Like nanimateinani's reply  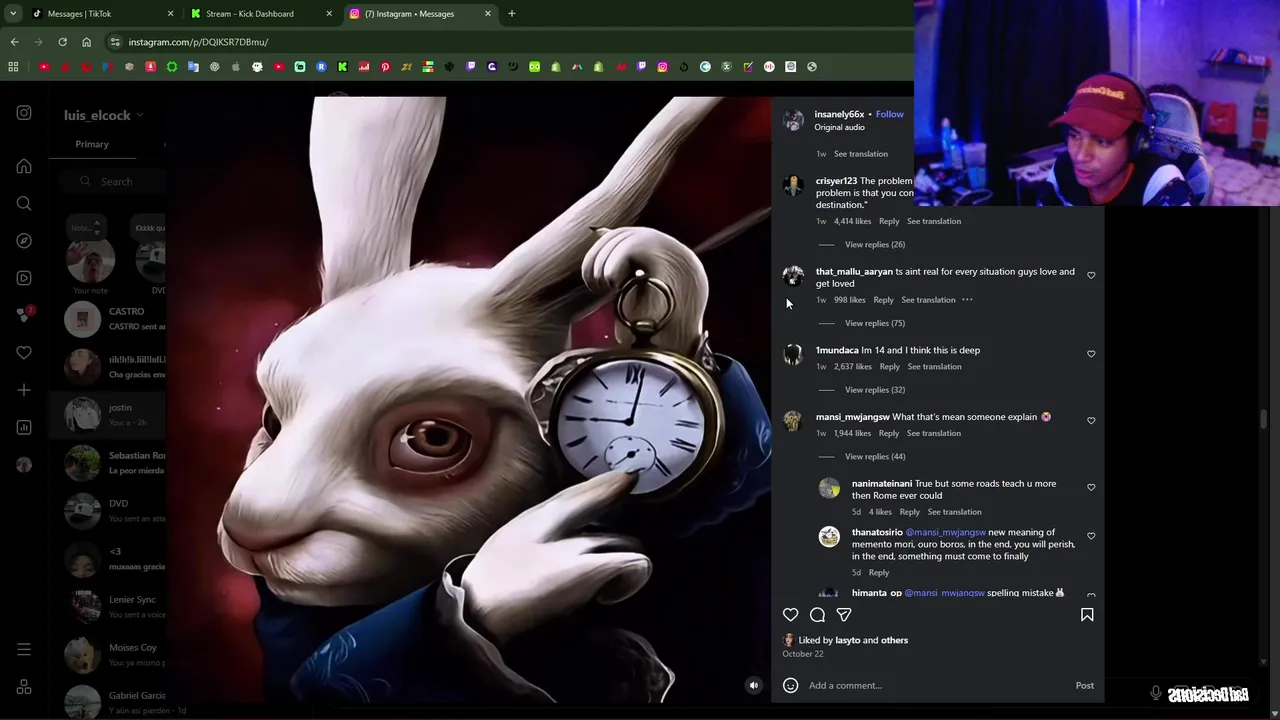pyautogui.click(x=1091, y=487)
